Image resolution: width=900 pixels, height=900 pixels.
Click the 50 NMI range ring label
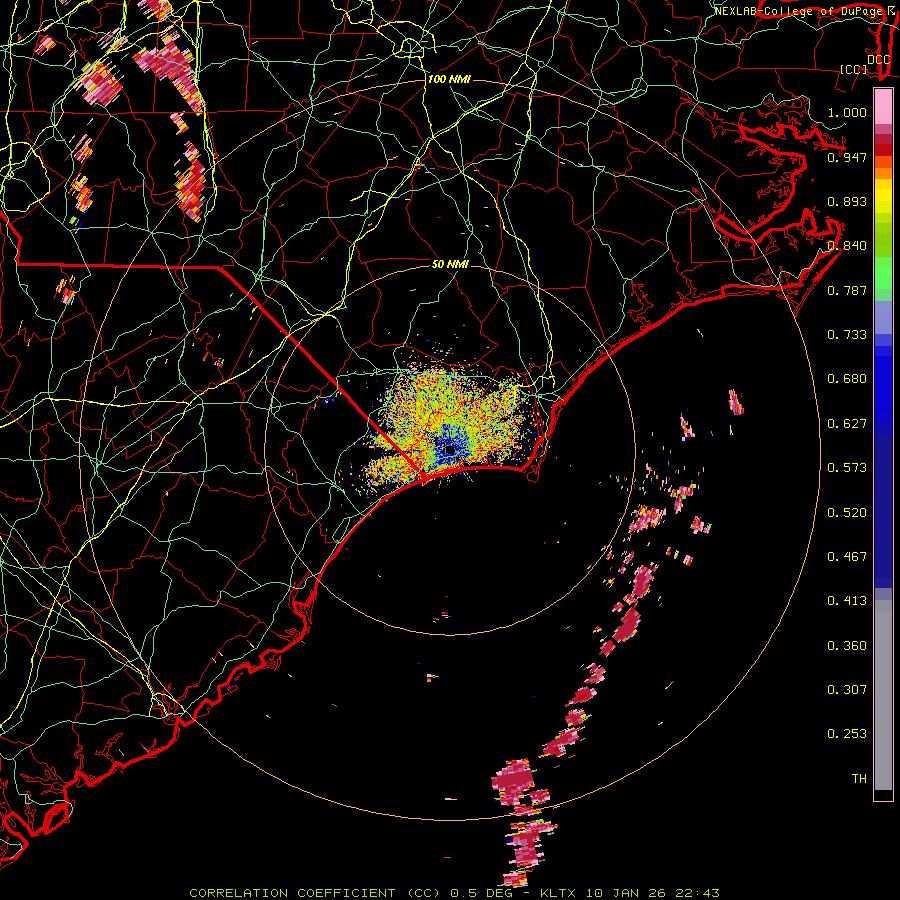pos(450,264)
